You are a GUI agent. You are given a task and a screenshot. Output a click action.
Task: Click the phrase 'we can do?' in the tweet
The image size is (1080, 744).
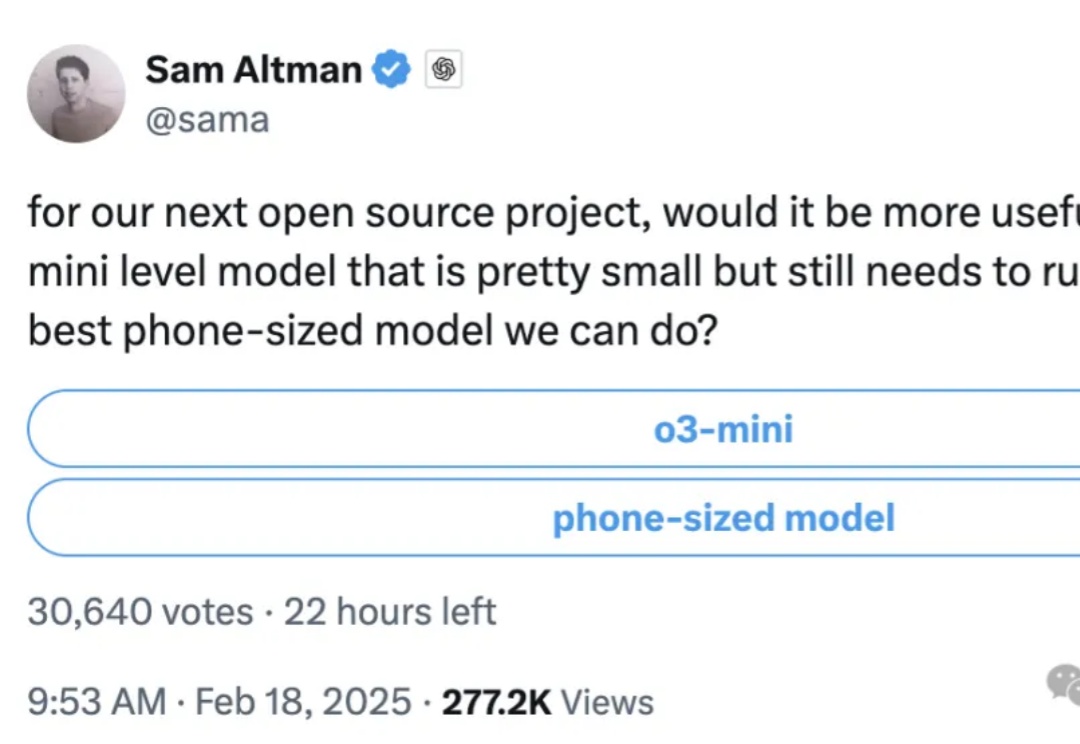(611, 331)
